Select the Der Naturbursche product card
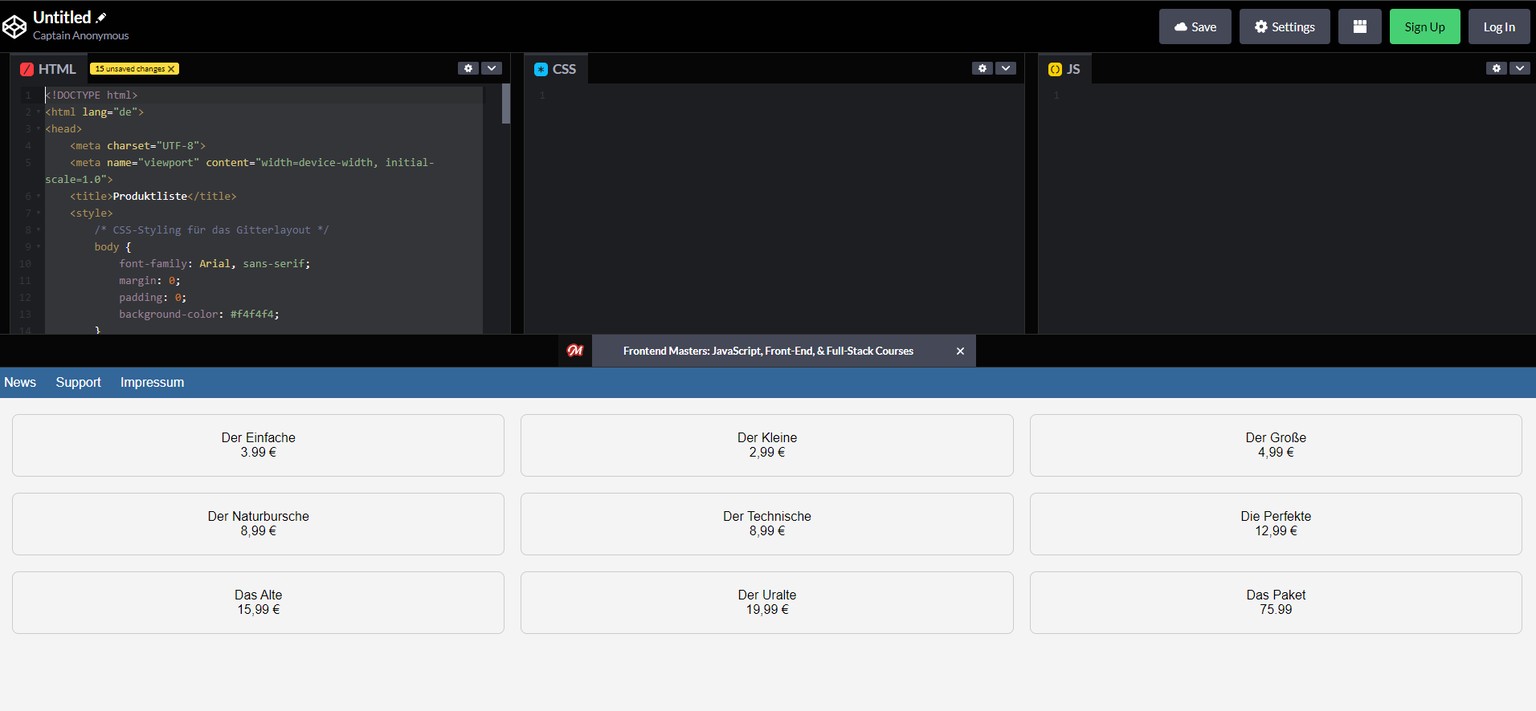The width and height of the screenshot is (1536, 711). pyautogui.click(x=258, y=524)
